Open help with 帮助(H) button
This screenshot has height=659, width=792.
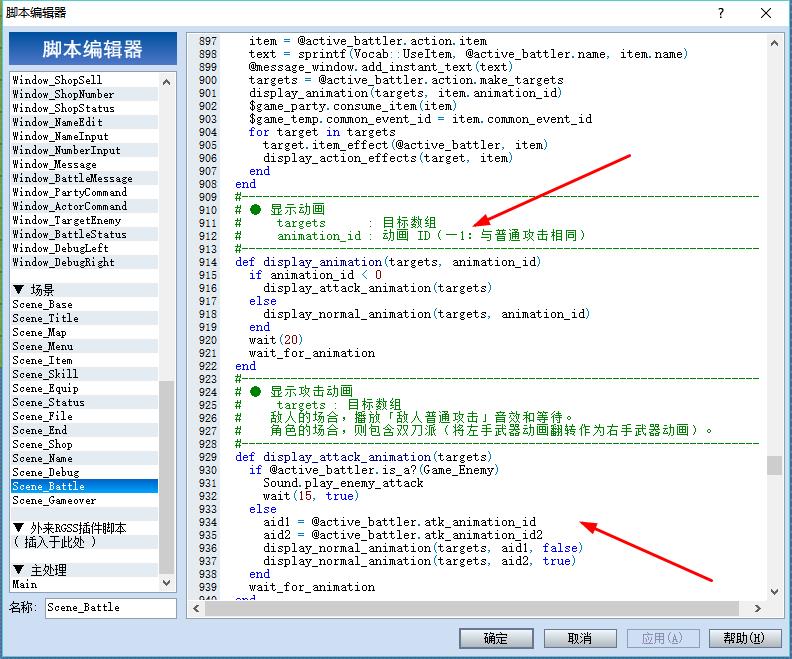pyautogui.click(x=745, y=638)
